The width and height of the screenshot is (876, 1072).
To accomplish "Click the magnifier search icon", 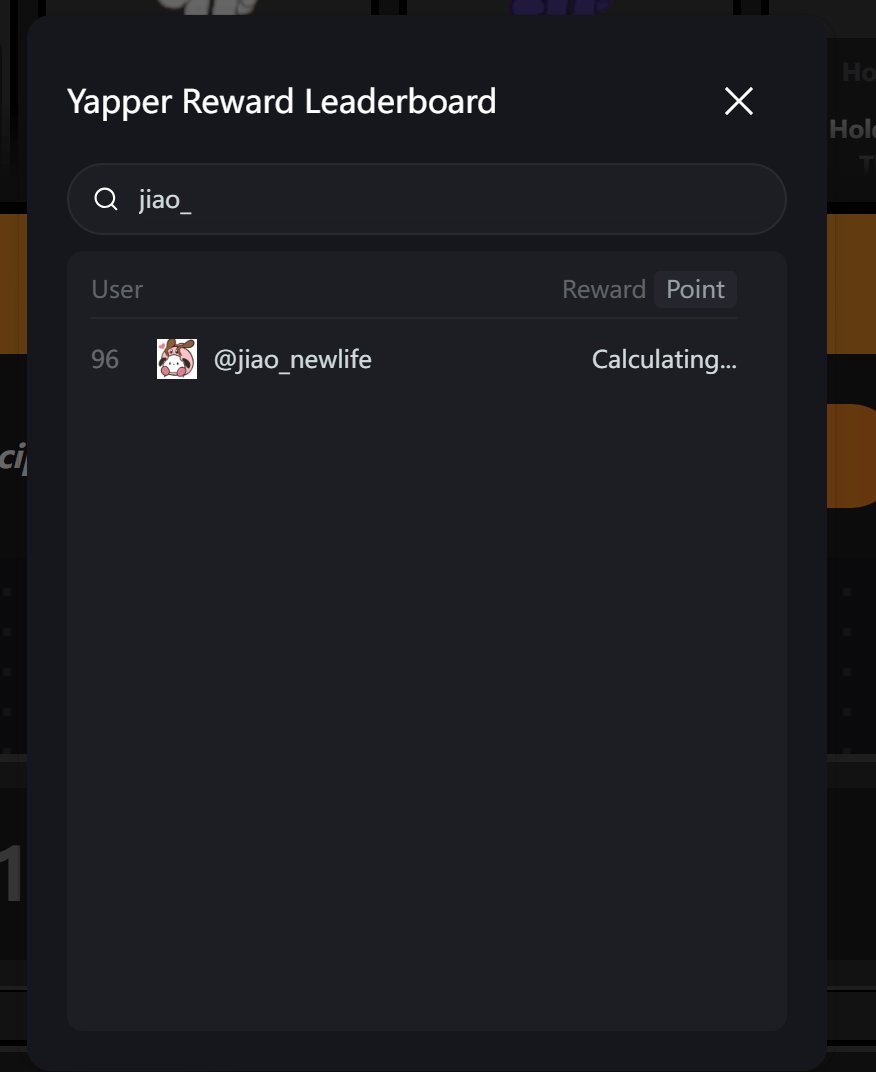I will (106, 200).
